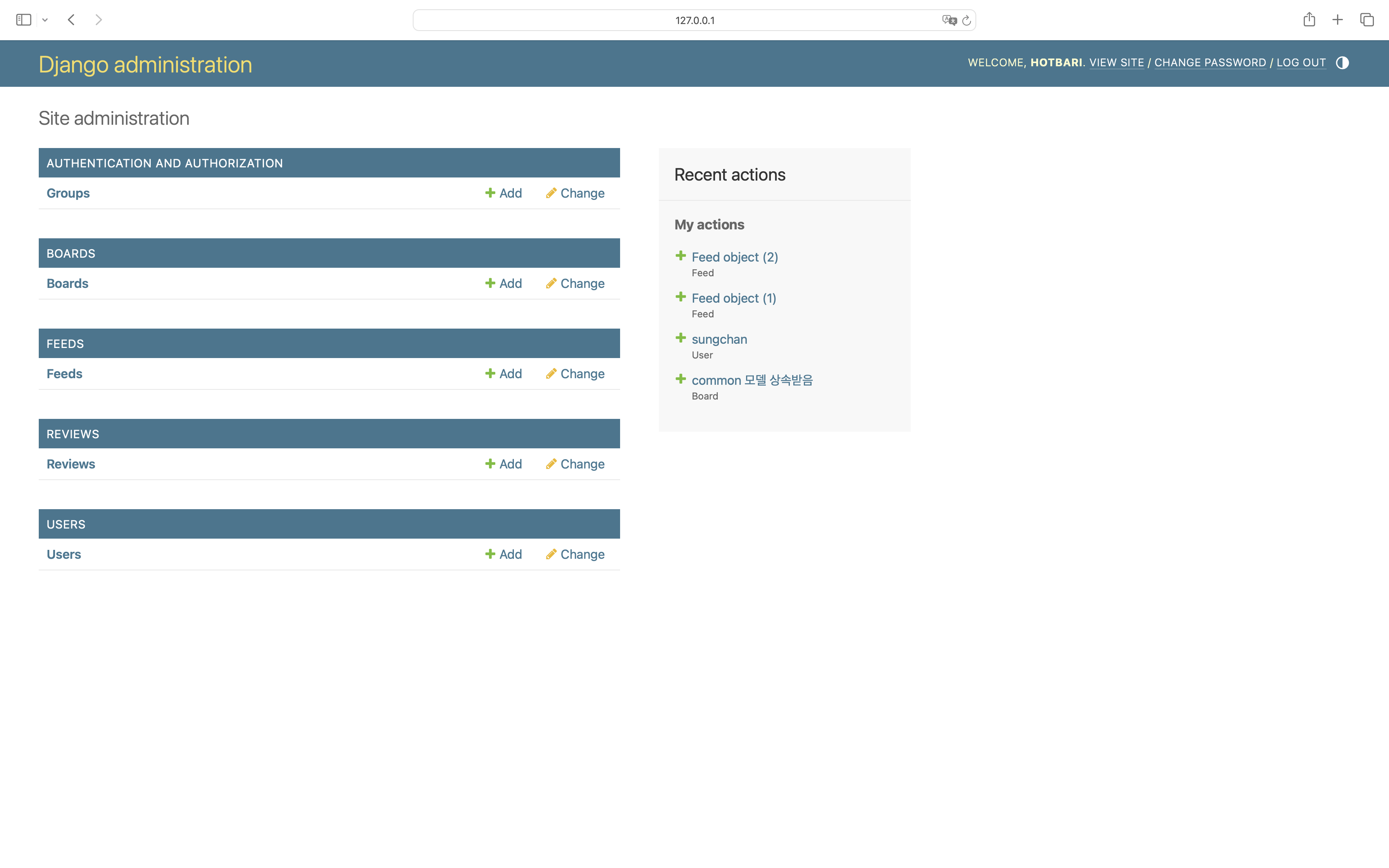Open Authentication and Authorization section
Viewport: 1389px width, 868px height.
pos(165,163)
